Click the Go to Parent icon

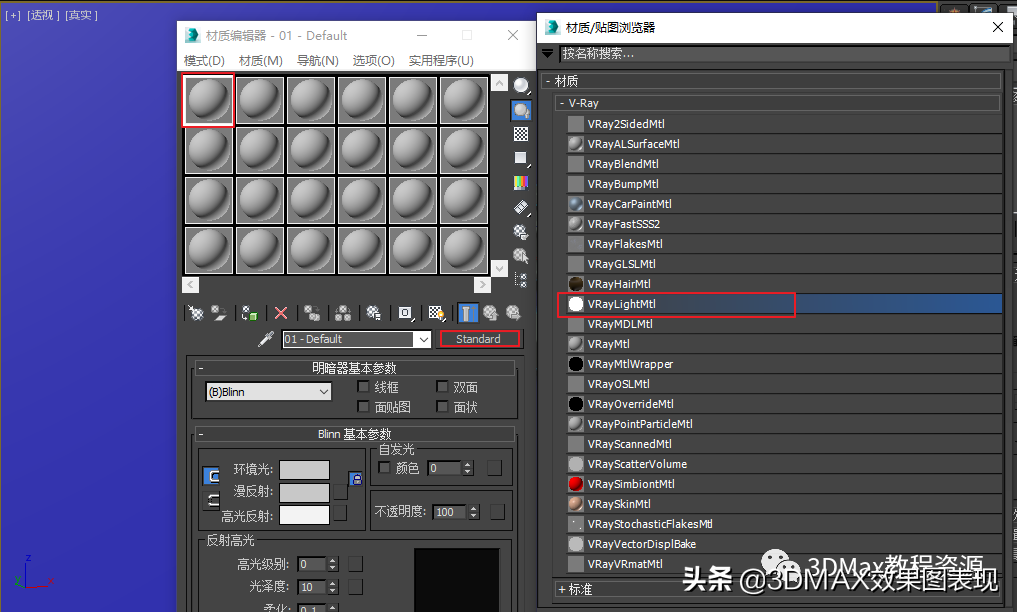click(x=490, y=314)
